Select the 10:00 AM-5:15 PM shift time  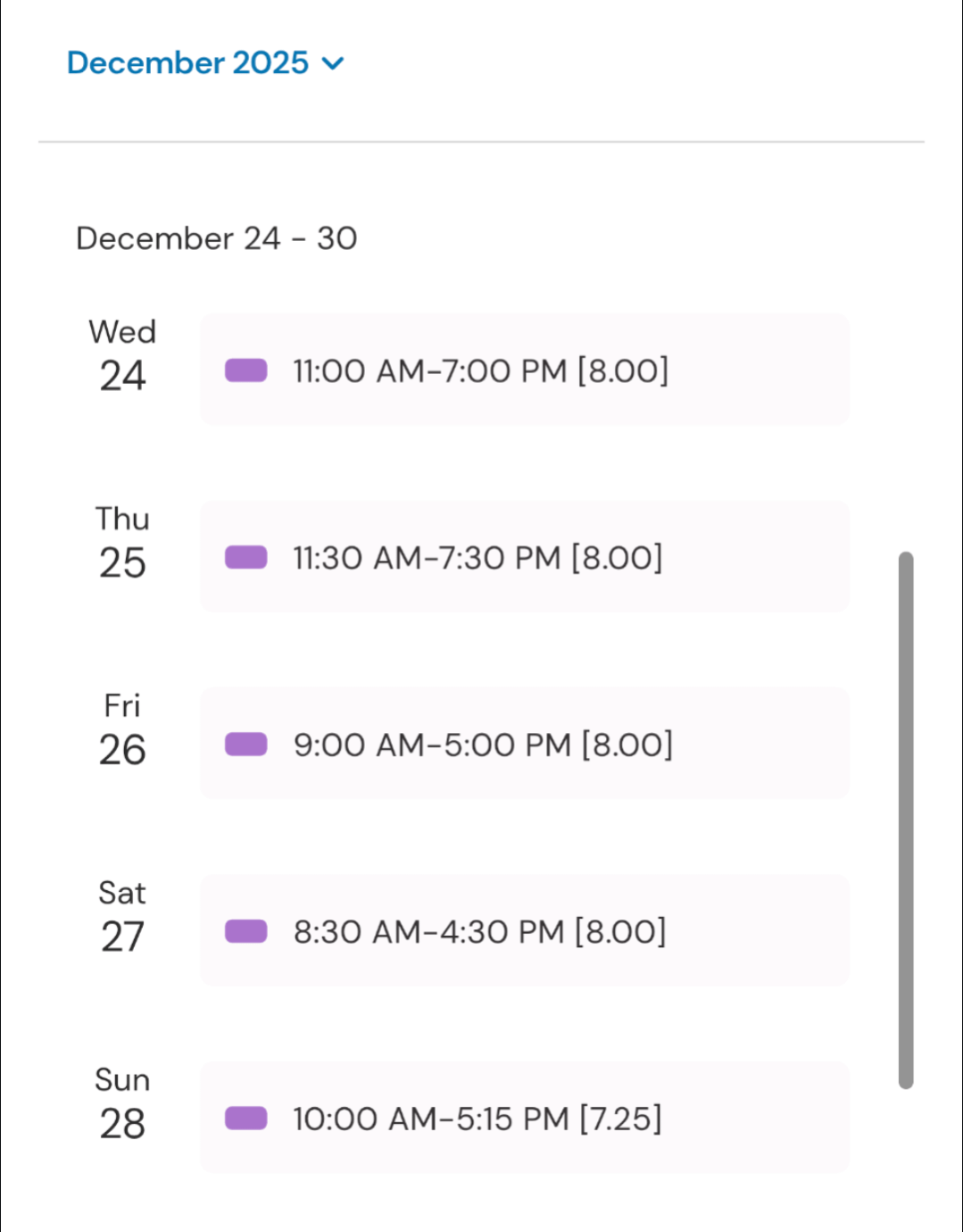click(430, 1119)
